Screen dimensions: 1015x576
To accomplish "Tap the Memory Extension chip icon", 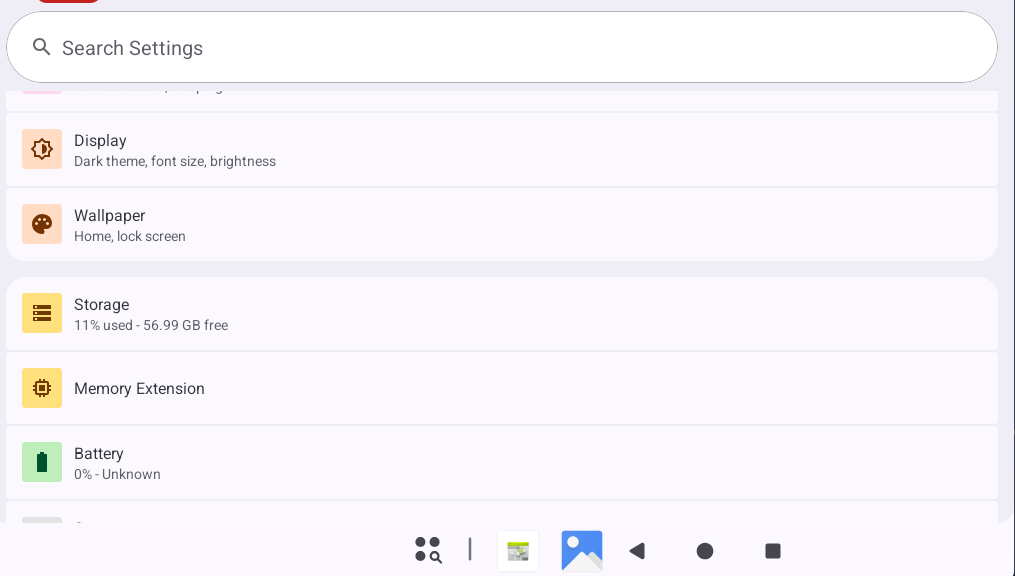I will point(42,388).
